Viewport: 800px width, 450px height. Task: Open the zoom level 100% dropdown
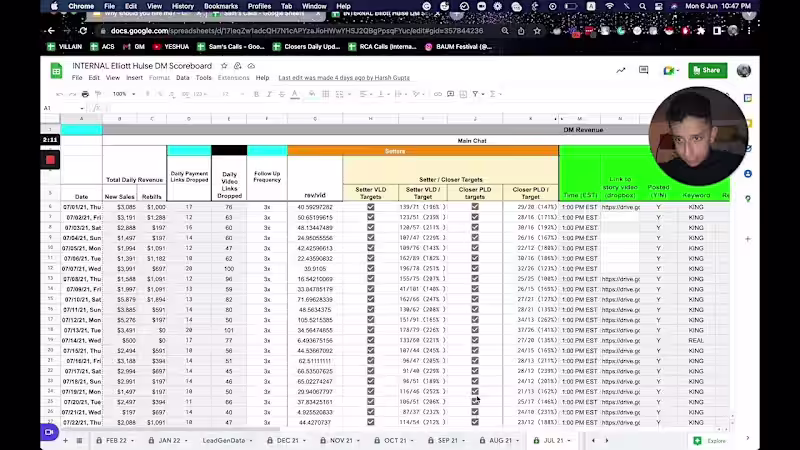click(x=123, y=94)
